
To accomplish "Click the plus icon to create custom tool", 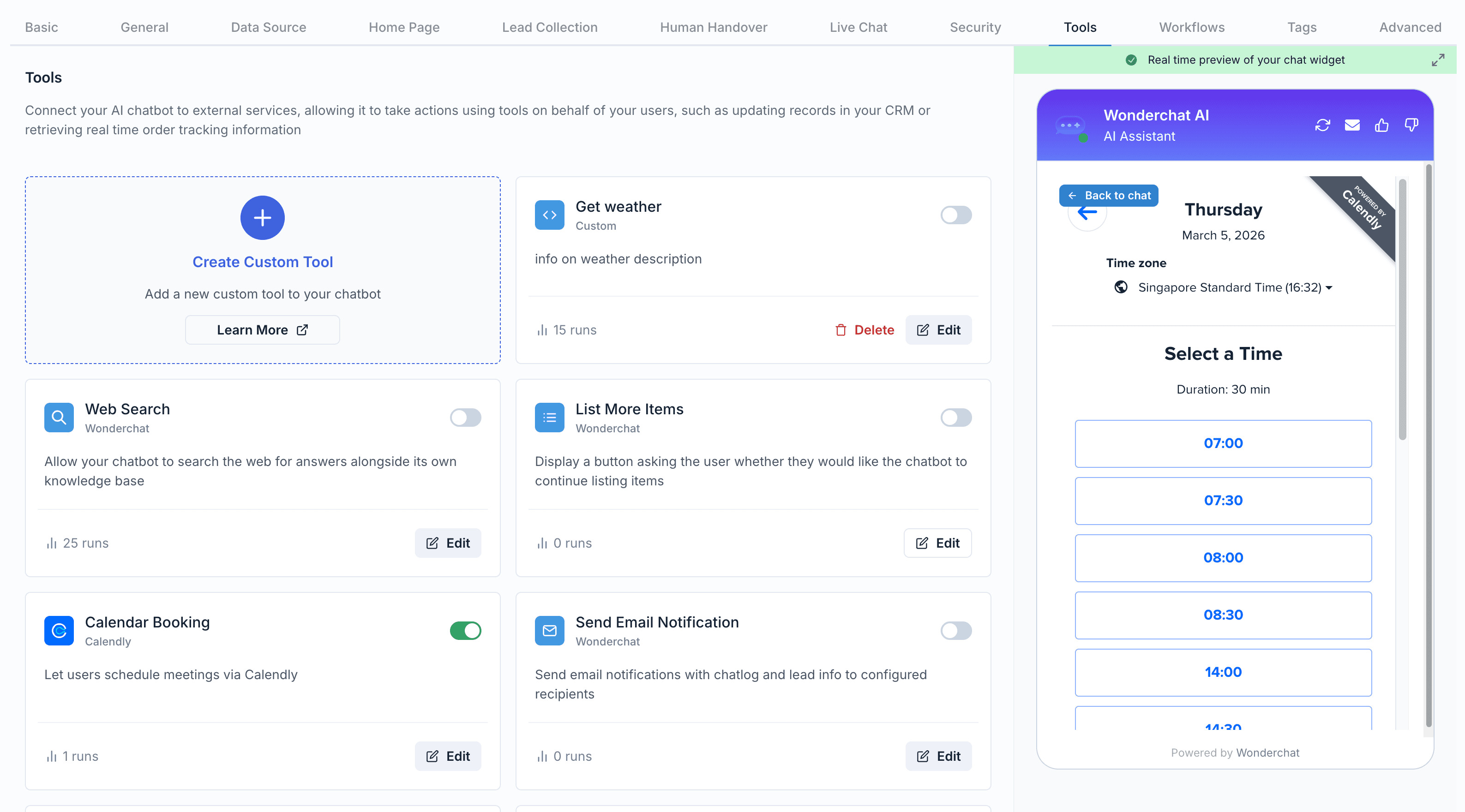I will pyautogui.click(x=262, y=218).
